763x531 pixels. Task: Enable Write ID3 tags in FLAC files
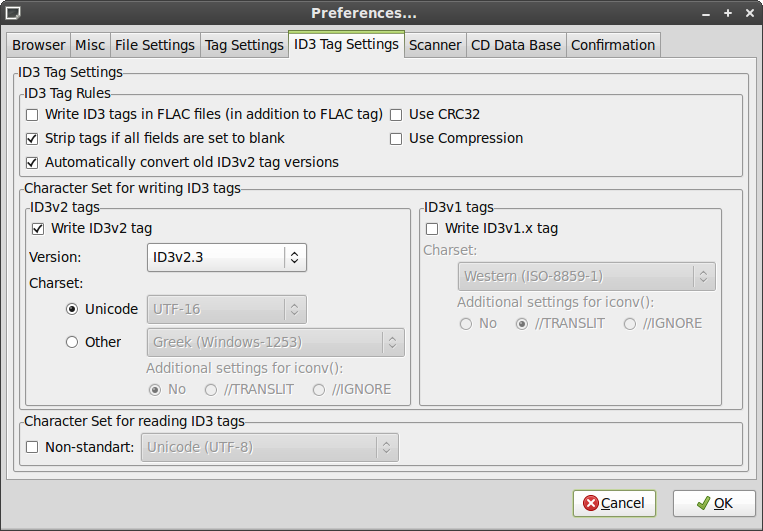[x=32, y=115]
